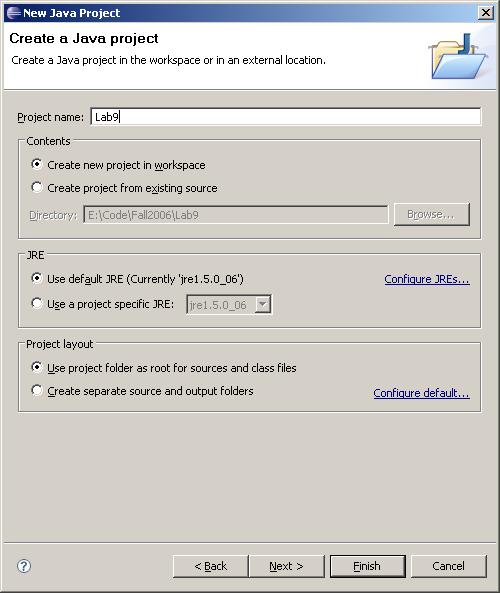
Task: Click the Eclipse icon in title bar
Action: [x=14, y=13]
